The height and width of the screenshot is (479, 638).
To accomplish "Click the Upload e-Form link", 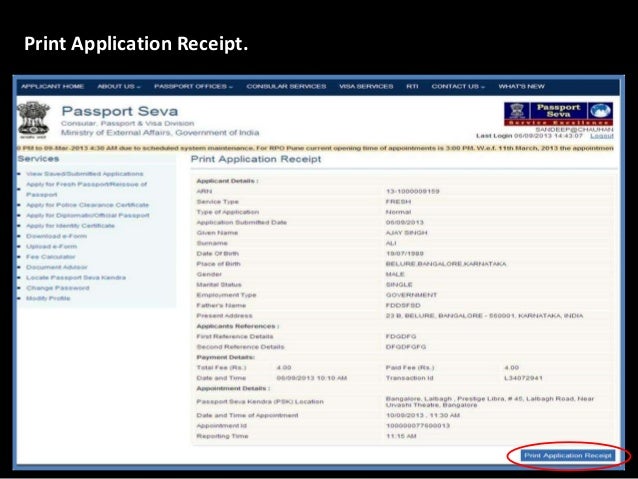I will [x=51, y=246].
